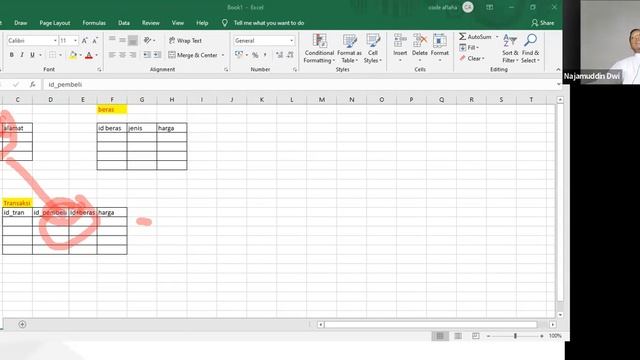The height and width of the screenshot is (360, 640).
Task: Select column header F
Action: pos(112,100)
